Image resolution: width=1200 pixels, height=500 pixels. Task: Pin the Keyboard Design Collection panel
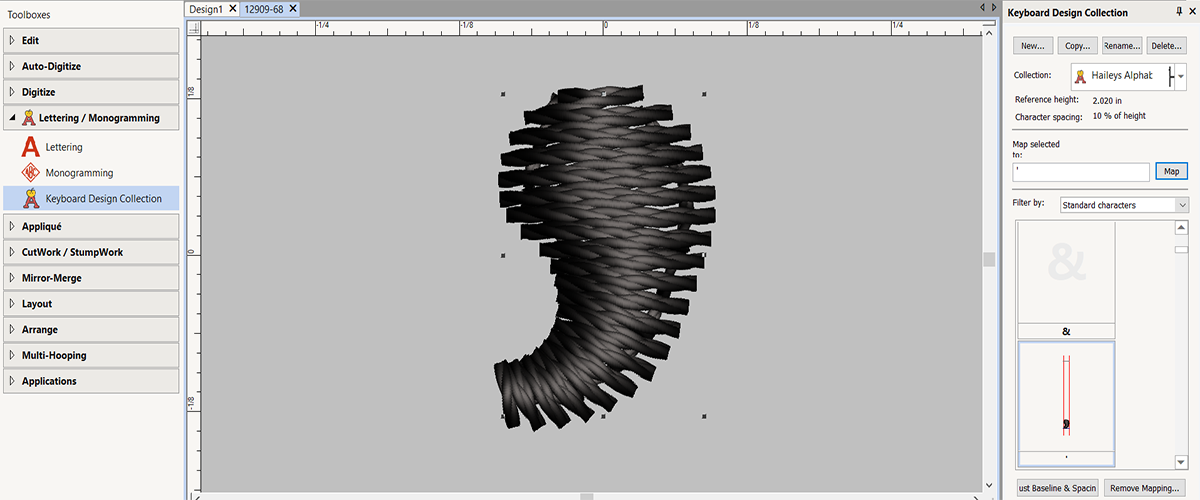[x=1179, y=13]
